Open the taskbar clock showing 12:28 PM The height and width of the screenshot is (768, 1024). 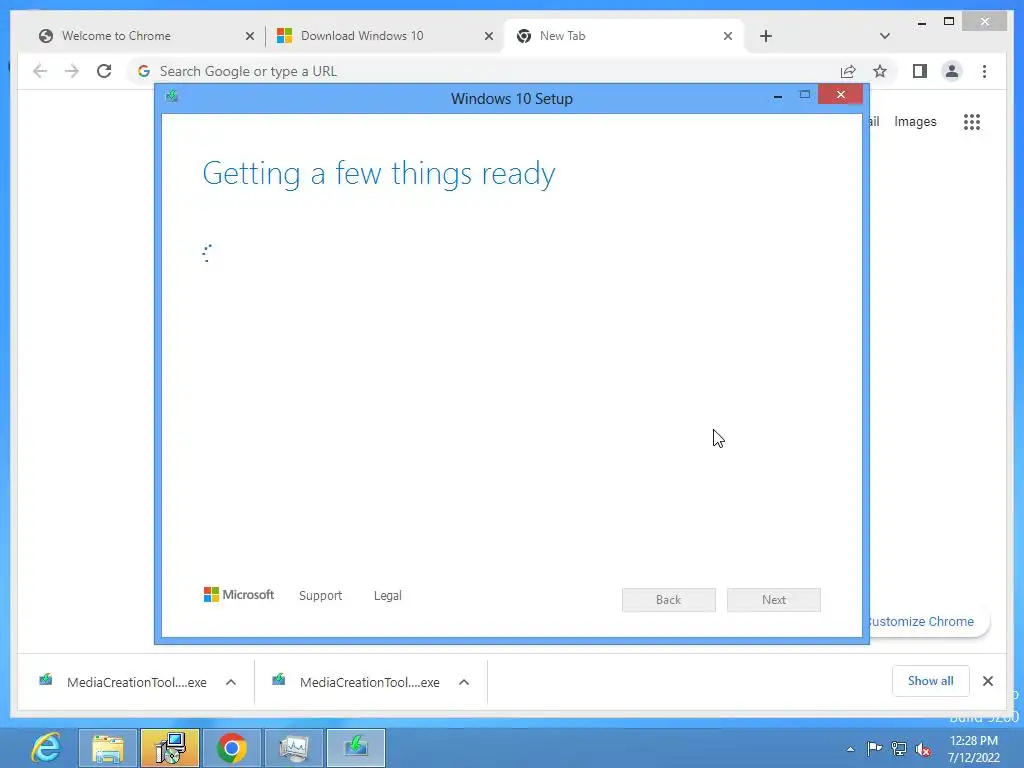click(x=974, y=749)
